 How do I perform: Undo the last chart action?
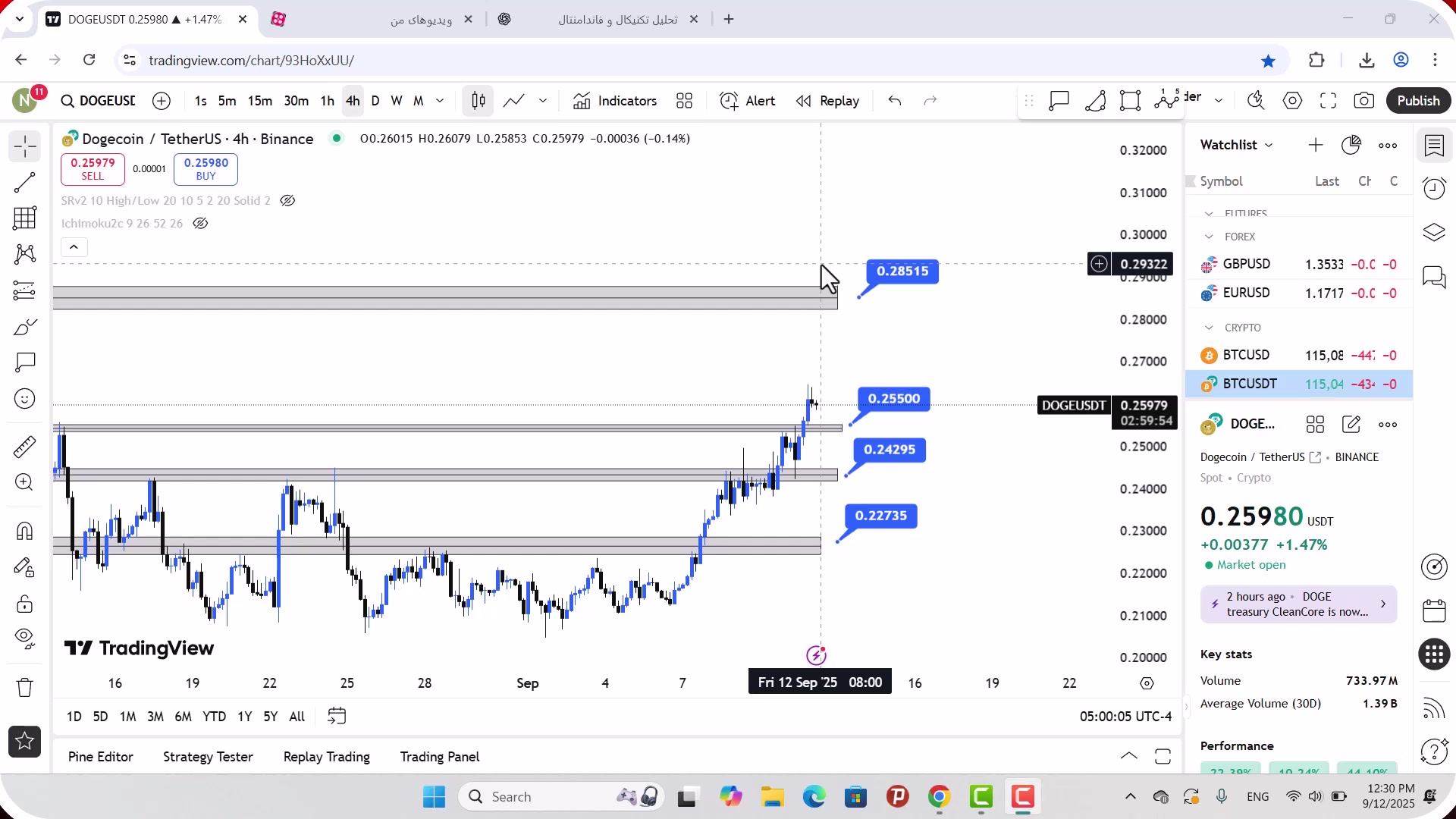(895, 101)
